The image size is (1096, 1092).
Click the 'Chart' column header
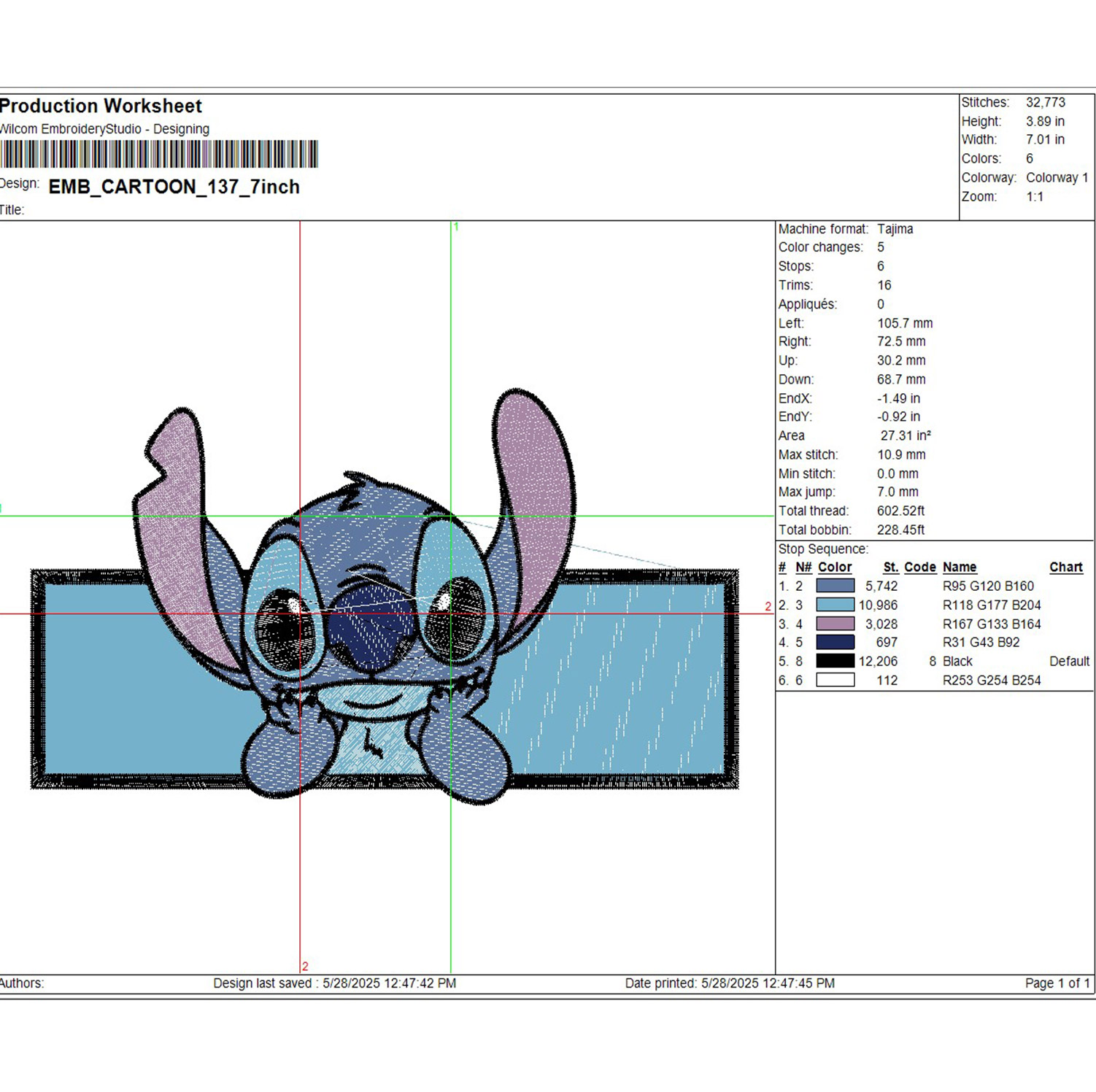click(x=1065, y=567)
